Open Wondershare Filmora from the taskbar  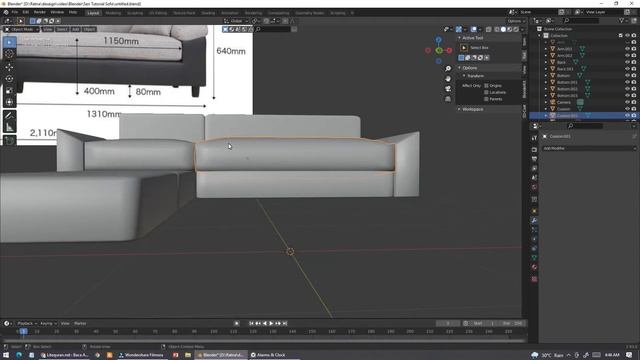[141, 355]
